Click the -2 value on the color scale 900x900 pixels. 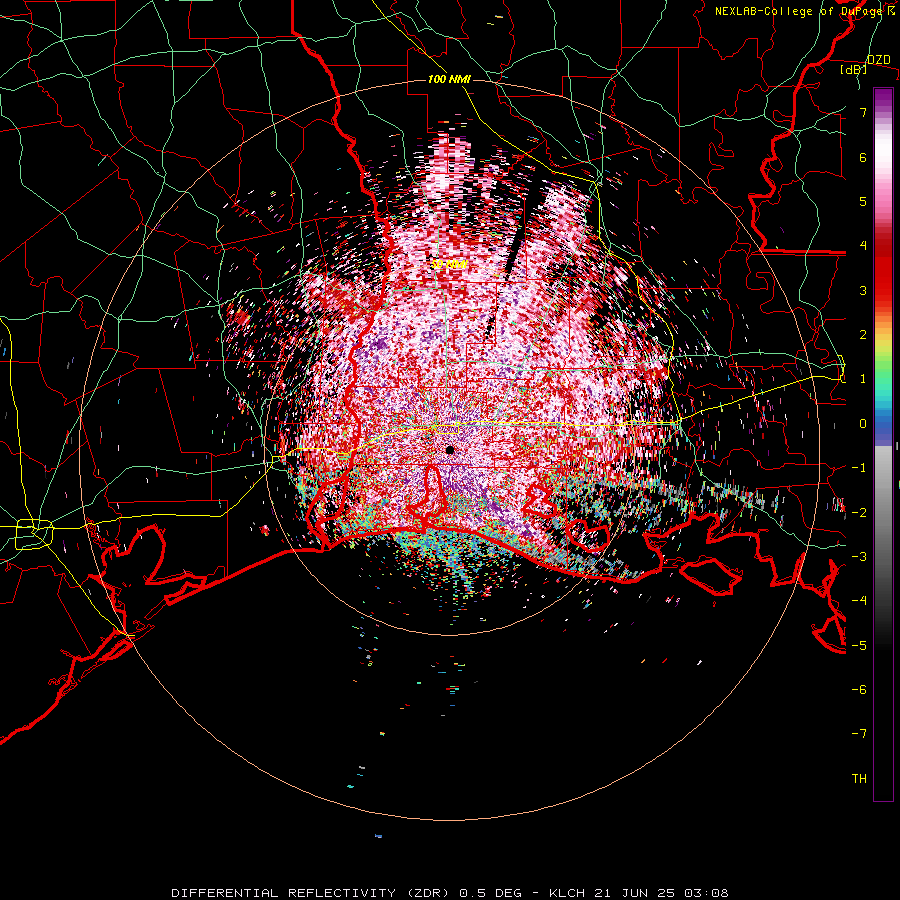click(x=859, y=512)
